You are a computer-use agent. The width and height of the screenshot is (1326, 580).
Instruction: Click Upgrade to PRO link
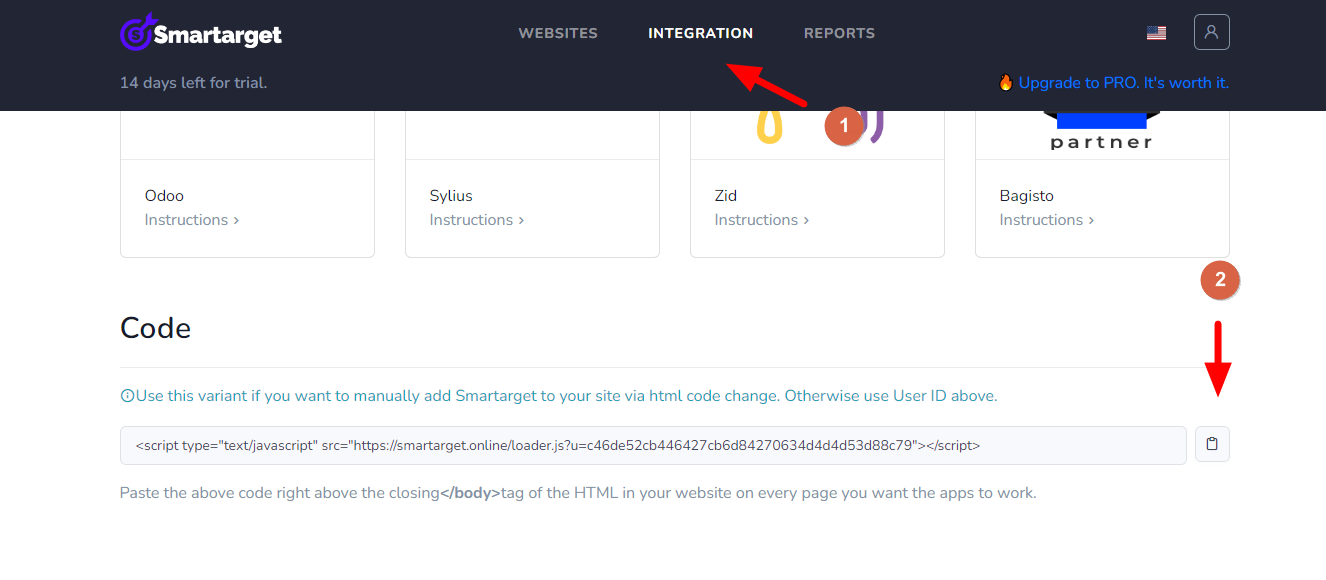(x=1123, y=83)
